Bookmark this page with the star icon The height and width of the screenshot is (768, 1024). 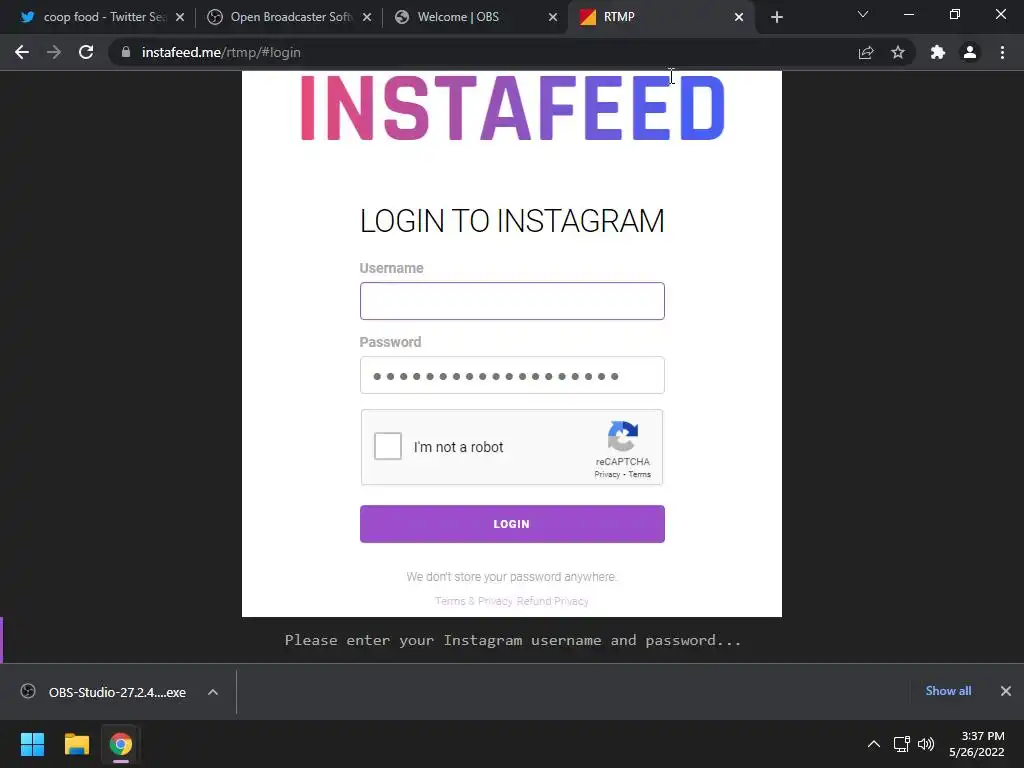pyautogui.click(x=898, y=52)
